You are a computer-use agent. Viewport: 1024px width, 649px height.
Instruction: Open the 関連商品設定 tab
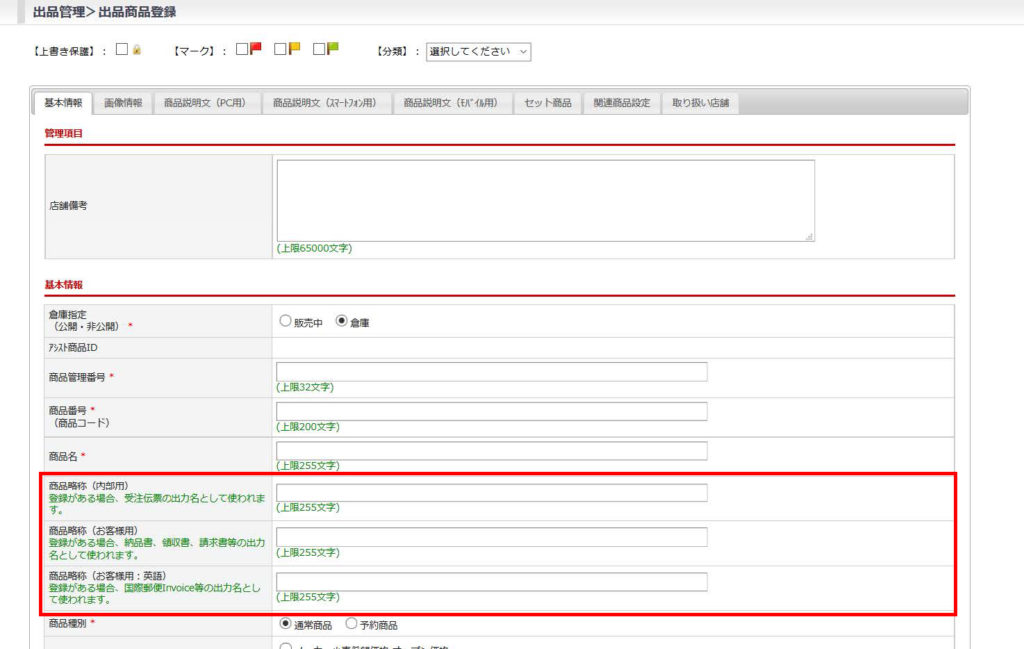coord(621,103)
